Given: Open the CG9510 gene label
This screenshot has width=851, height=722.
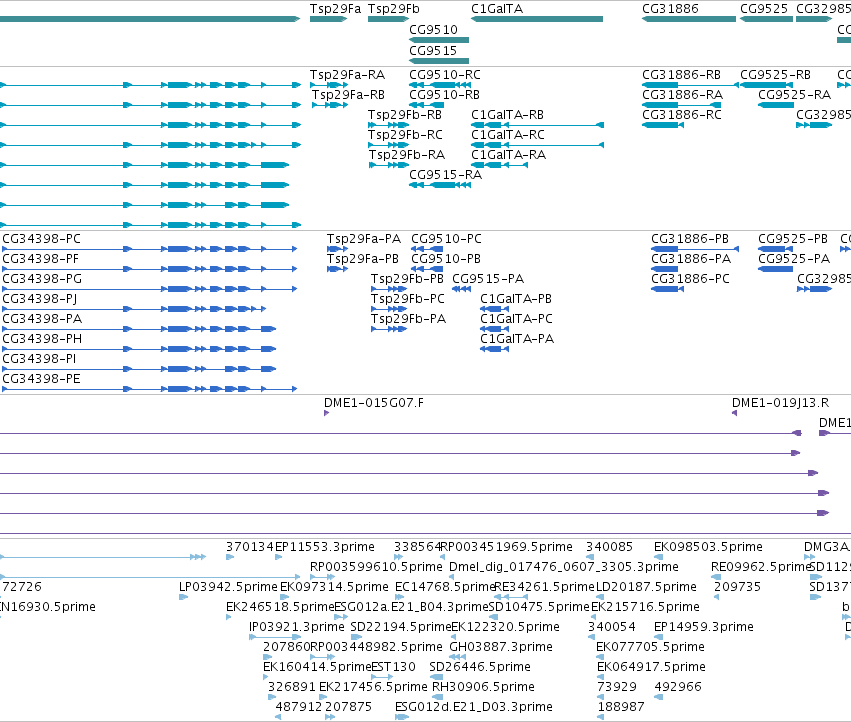Looking at the screenshot, I should pos(433,29).
